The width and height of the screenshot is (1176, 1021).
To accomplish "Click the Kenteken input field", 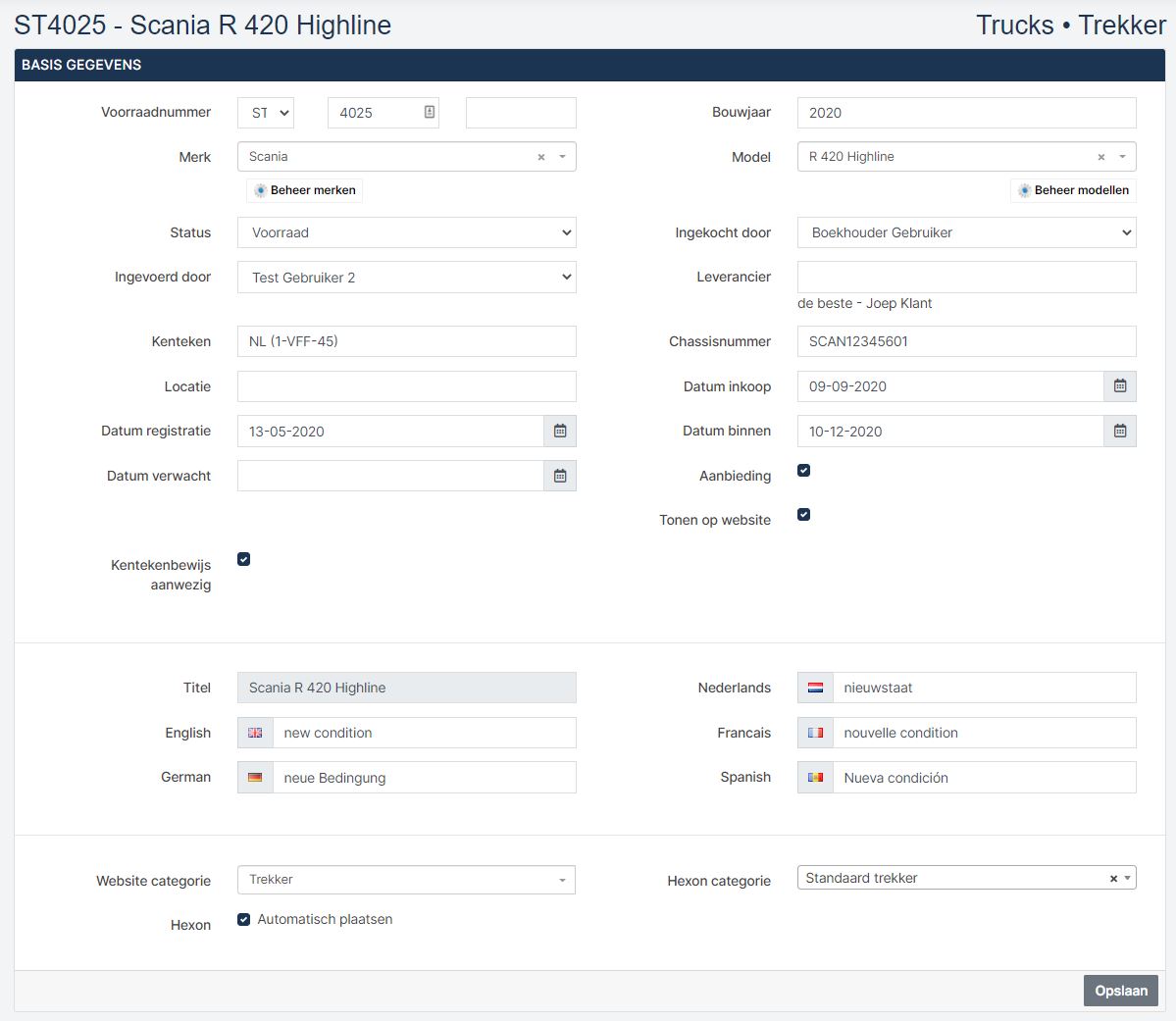I will [406, 341].
